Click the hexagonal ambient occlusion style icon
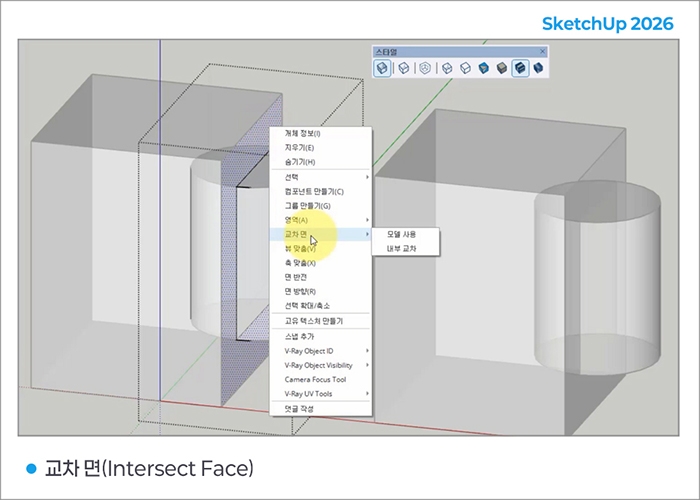The image size is (700, 500). point(425,68)
